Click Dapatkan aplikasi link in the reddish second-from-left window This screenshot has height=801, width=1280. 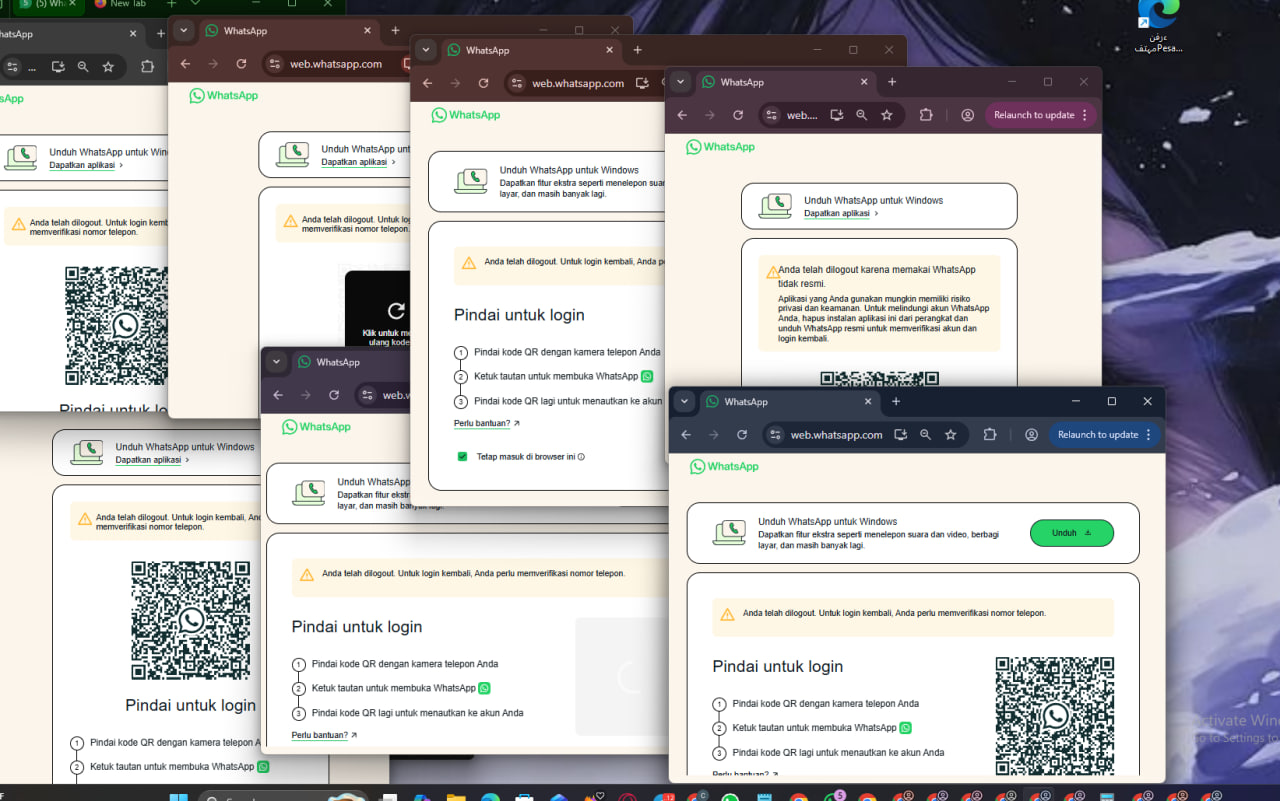click(358, 161)
